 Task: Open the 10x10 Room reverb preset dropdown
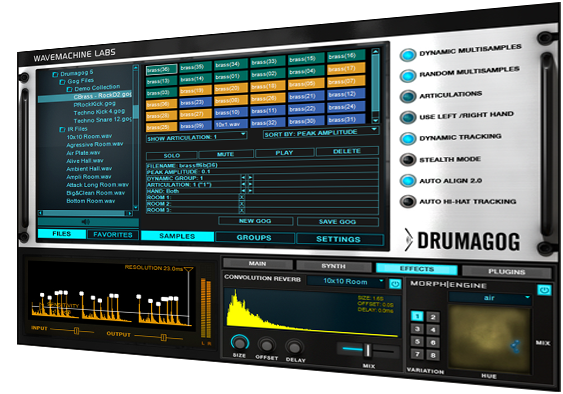346,282
